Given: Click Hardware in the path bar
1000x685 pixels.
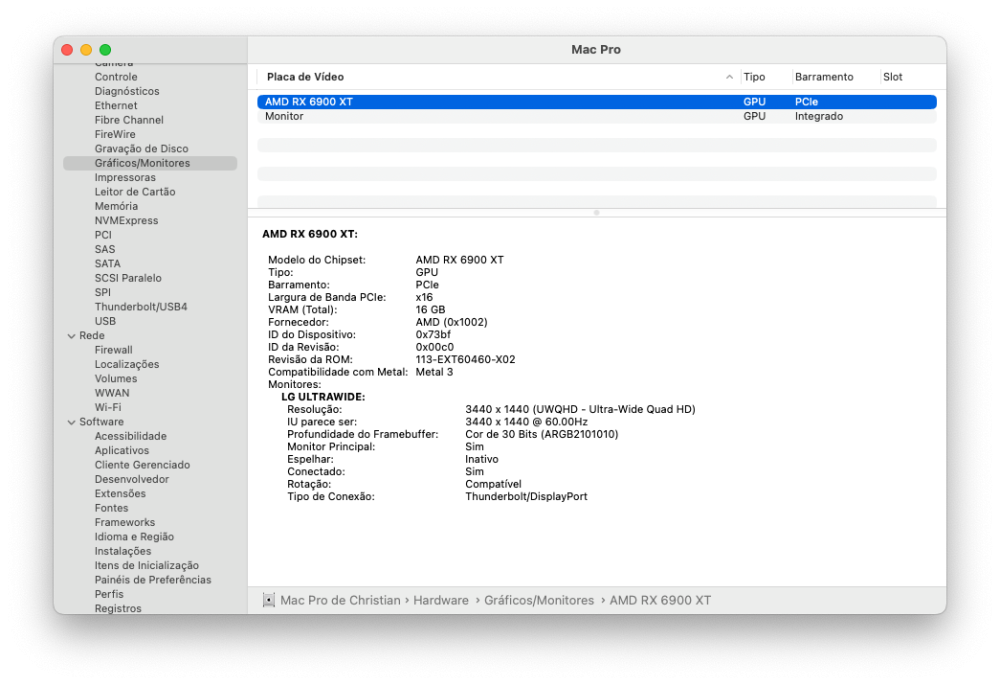Looking at the screenshot, I should [441, 600].
